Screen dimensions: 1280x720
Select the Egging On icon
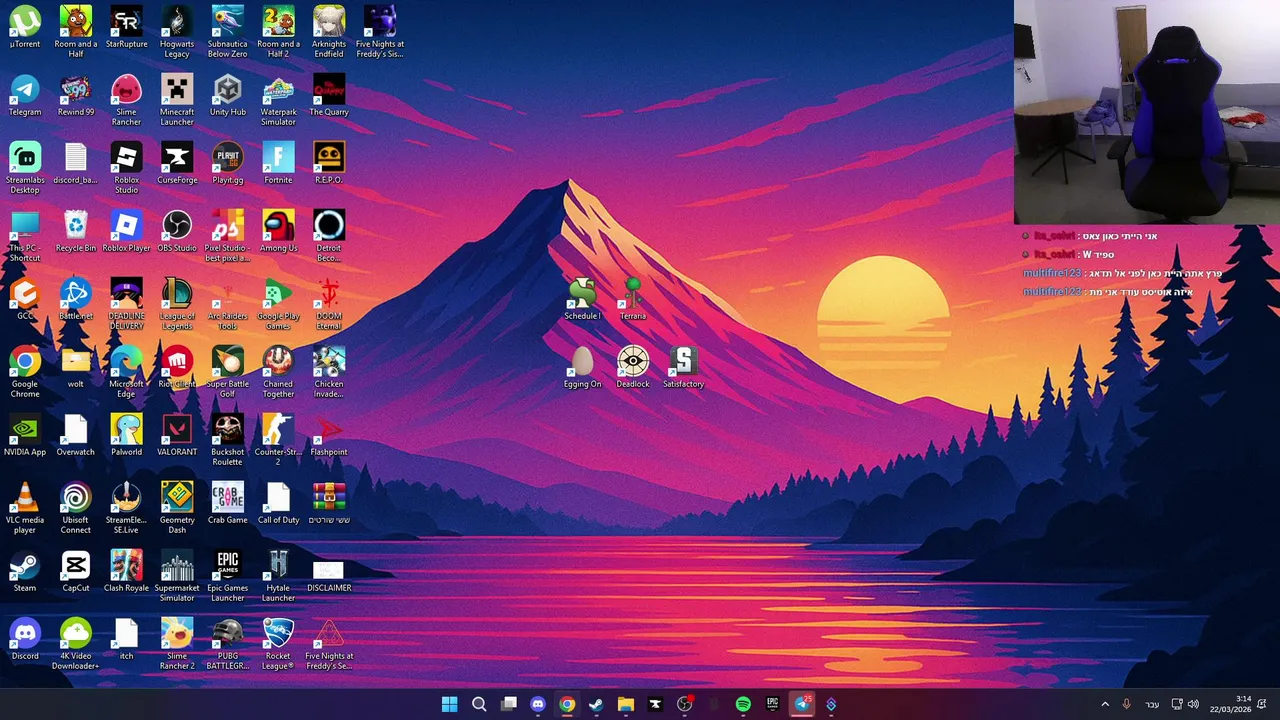click(582, 368)
